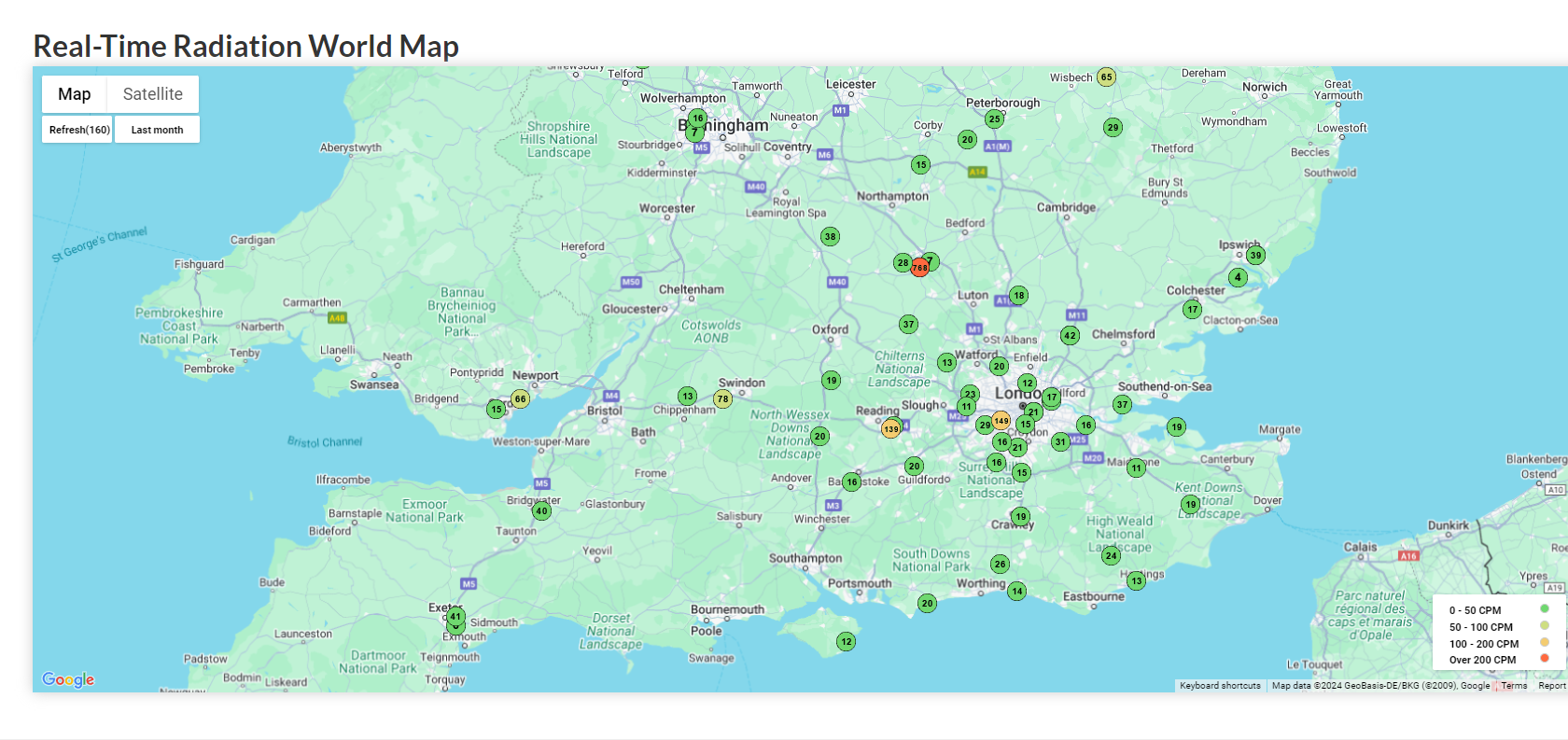Screen dimensions: 1568x740
Task: Open the Keyboard shortcuts link
Action: [x=1219, y=686]
